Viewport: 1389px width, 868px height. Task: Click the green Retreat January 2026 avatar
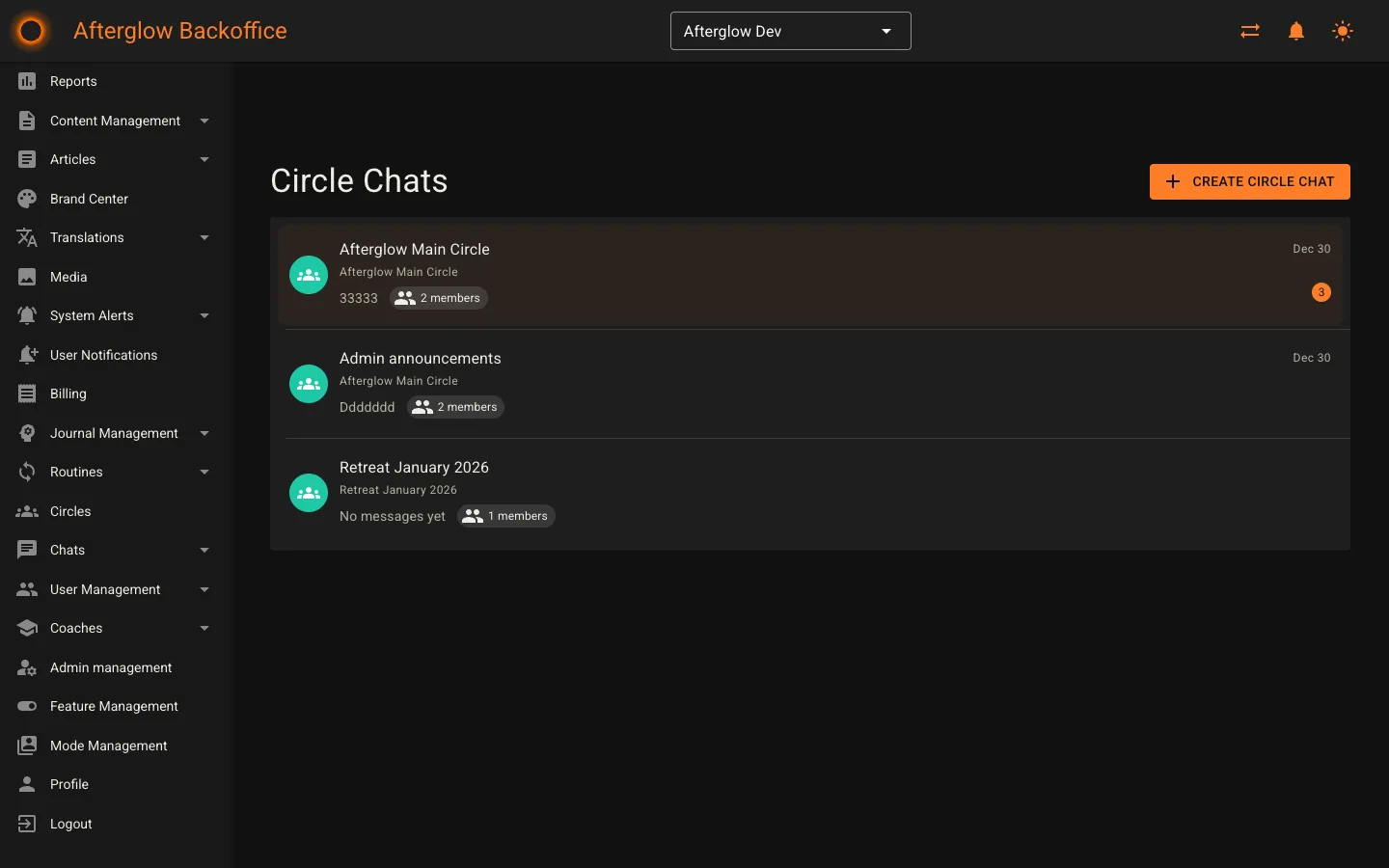[308, 493]
